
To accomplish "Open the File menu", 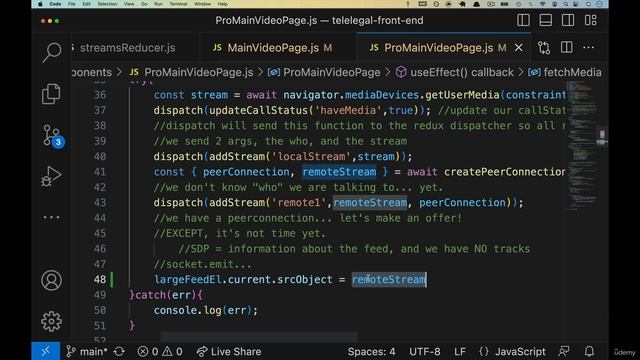I will pyautogui.click(x=72, y=4).
